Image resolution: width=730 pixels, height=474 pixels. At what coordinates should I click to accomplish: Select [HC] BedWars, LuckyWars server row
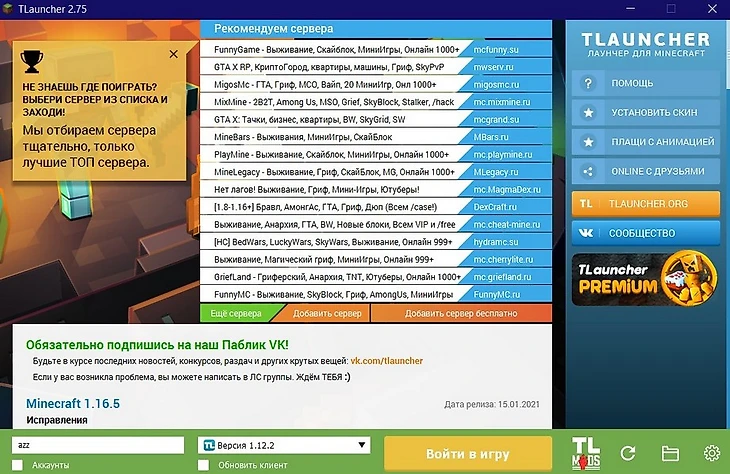[x=376, y=242]
